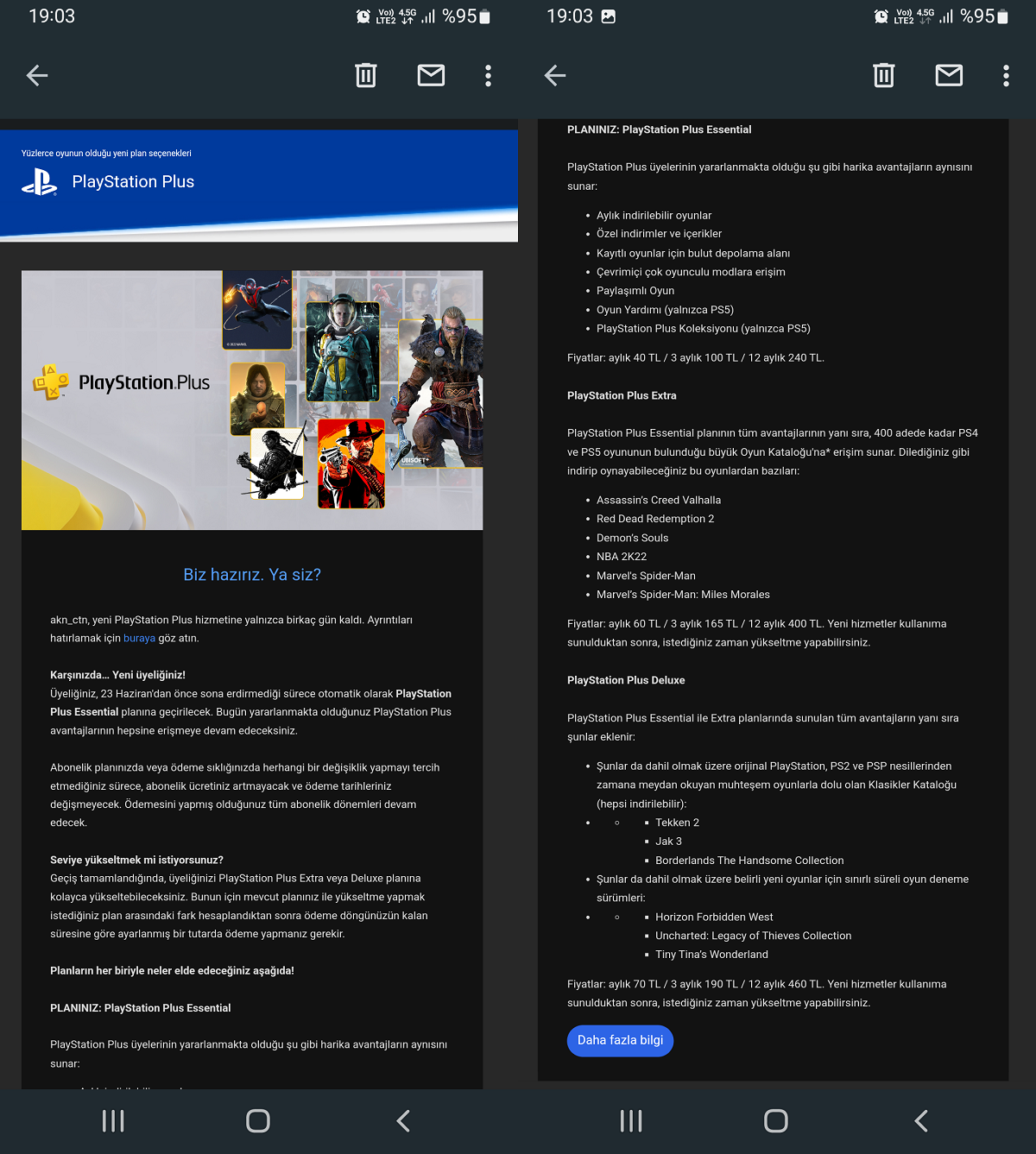Tap the 'Tekken 2' list item

click(x=677, y=823)
